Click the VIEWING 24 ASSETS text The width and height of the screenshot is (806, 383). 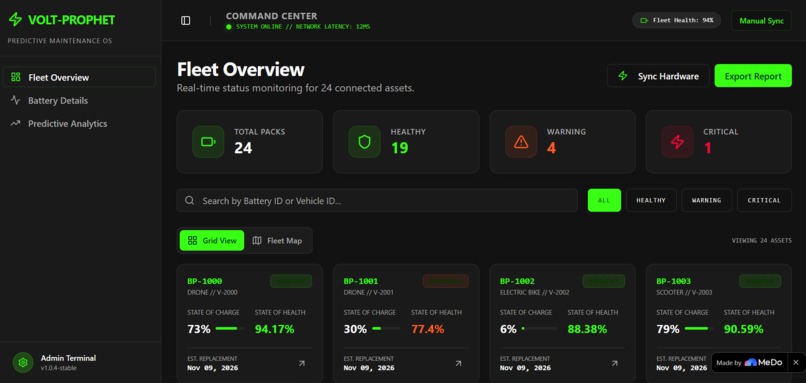coord(761,240)
